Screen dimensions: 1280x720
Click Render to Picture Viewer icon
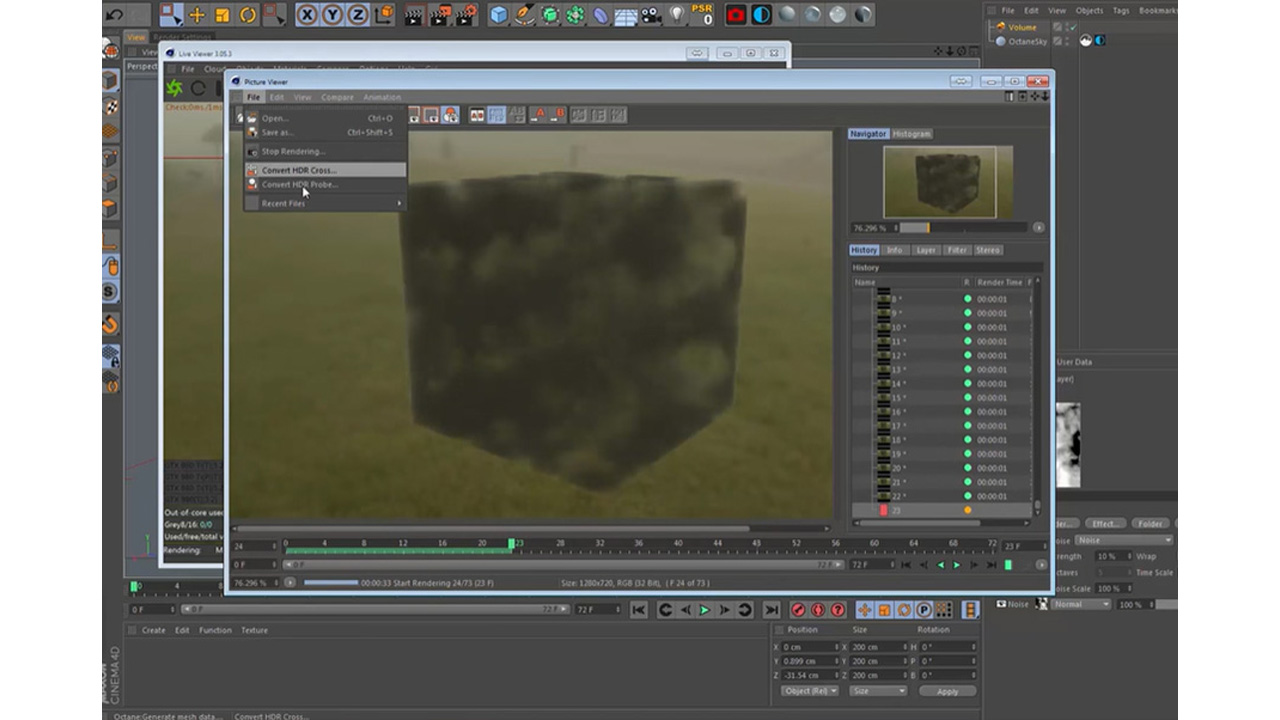point(440,15)
